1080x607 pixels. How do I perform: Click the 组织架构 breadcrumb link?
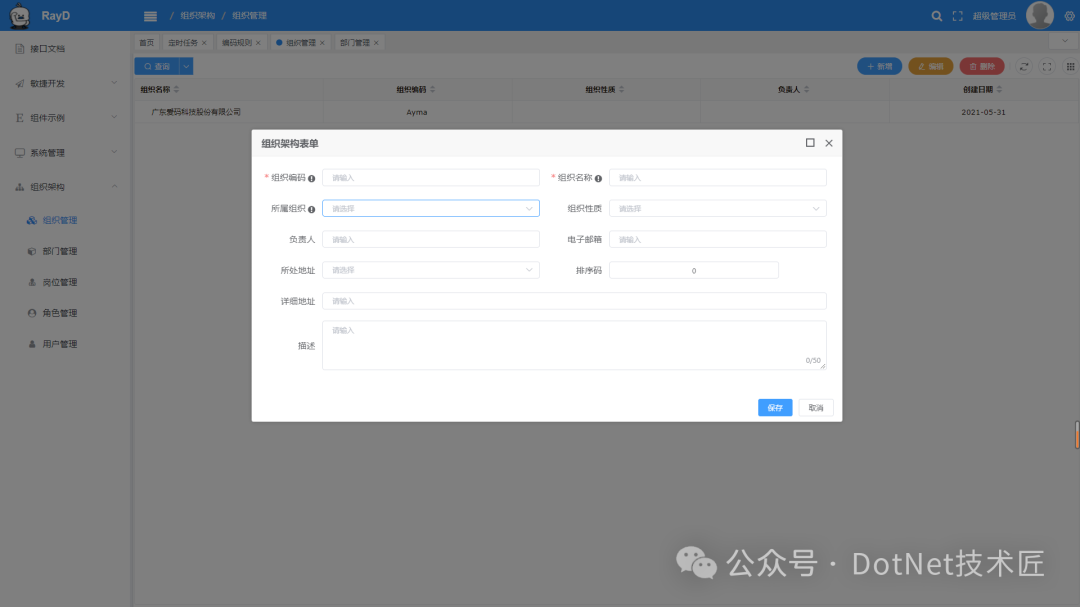pos(198,16)
